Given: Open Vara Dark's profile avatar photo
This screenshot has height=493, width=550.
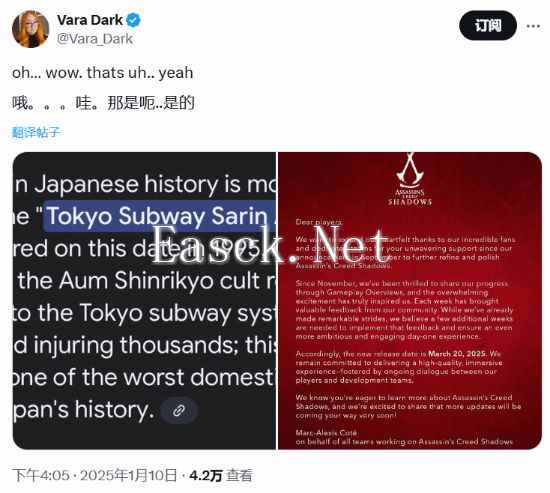Looking at the screenshot, I should (31, 29).
